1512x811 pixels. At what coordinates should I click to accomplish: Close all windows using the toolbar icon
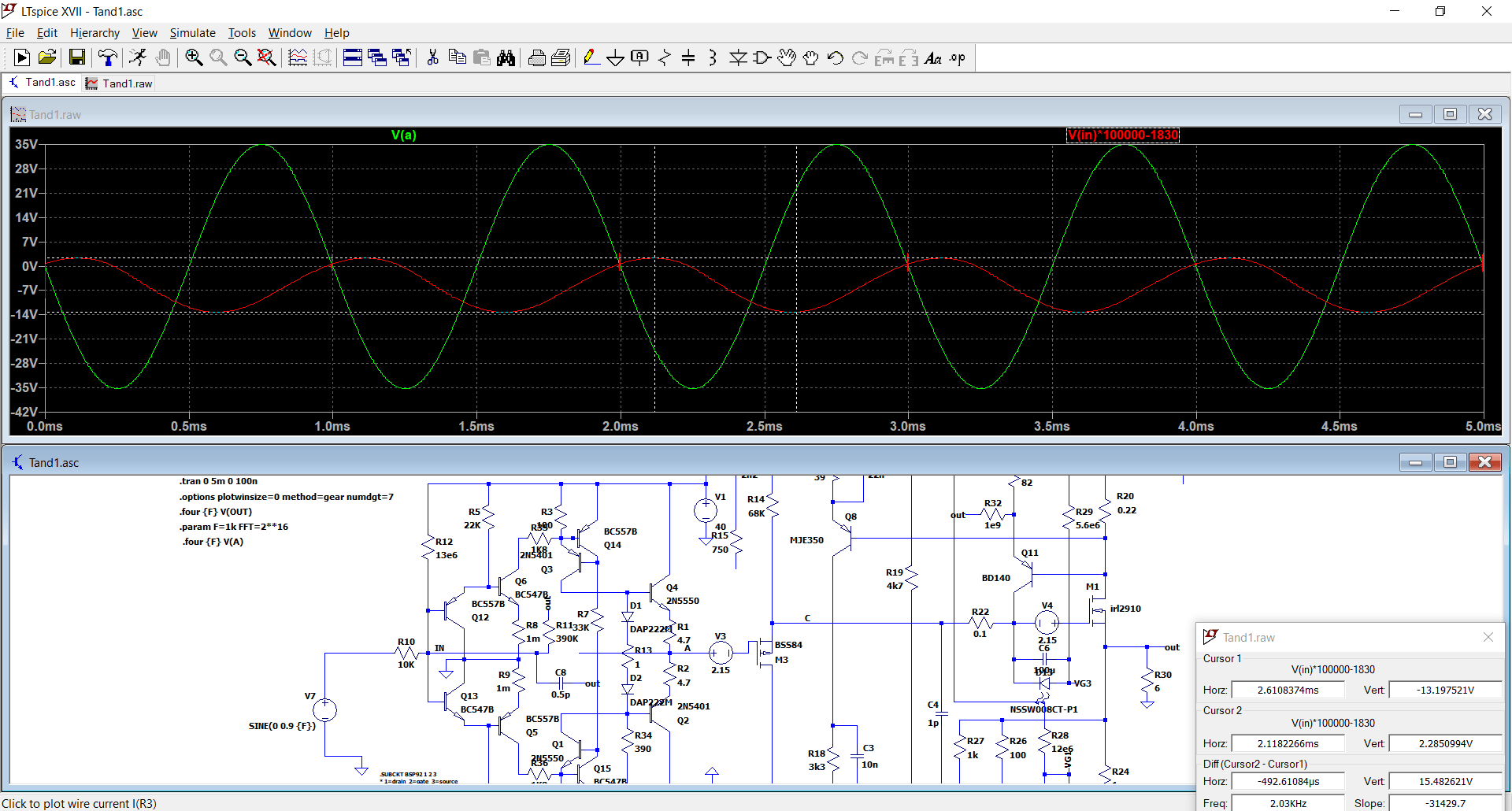point(402,57)
